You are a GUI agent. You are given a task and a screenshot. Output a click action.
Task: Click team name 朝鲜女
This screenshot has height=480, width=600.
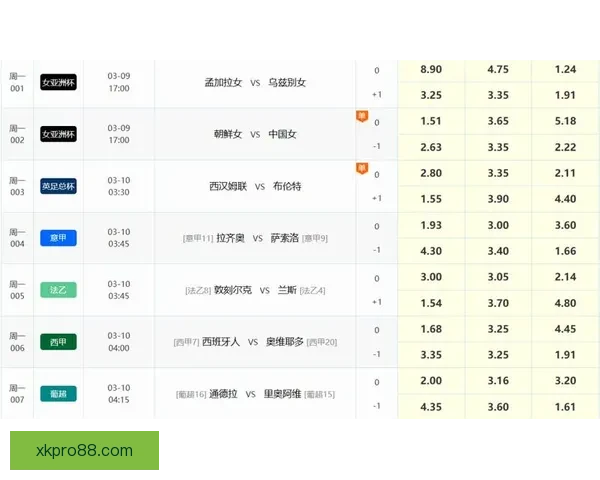[x=228, y=134]
